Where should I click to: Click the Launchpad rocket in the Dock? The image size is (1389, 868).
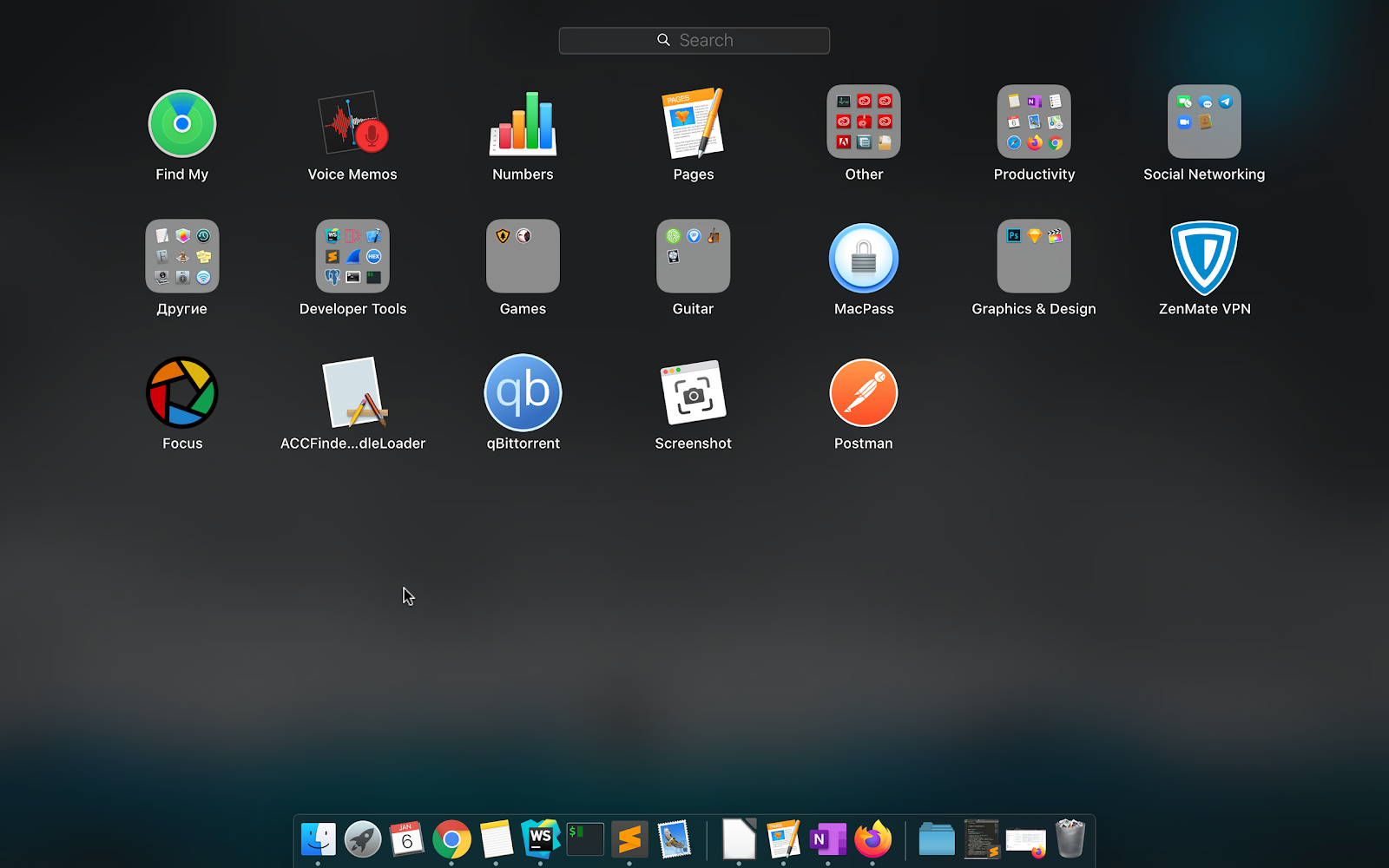pos(363,840)
